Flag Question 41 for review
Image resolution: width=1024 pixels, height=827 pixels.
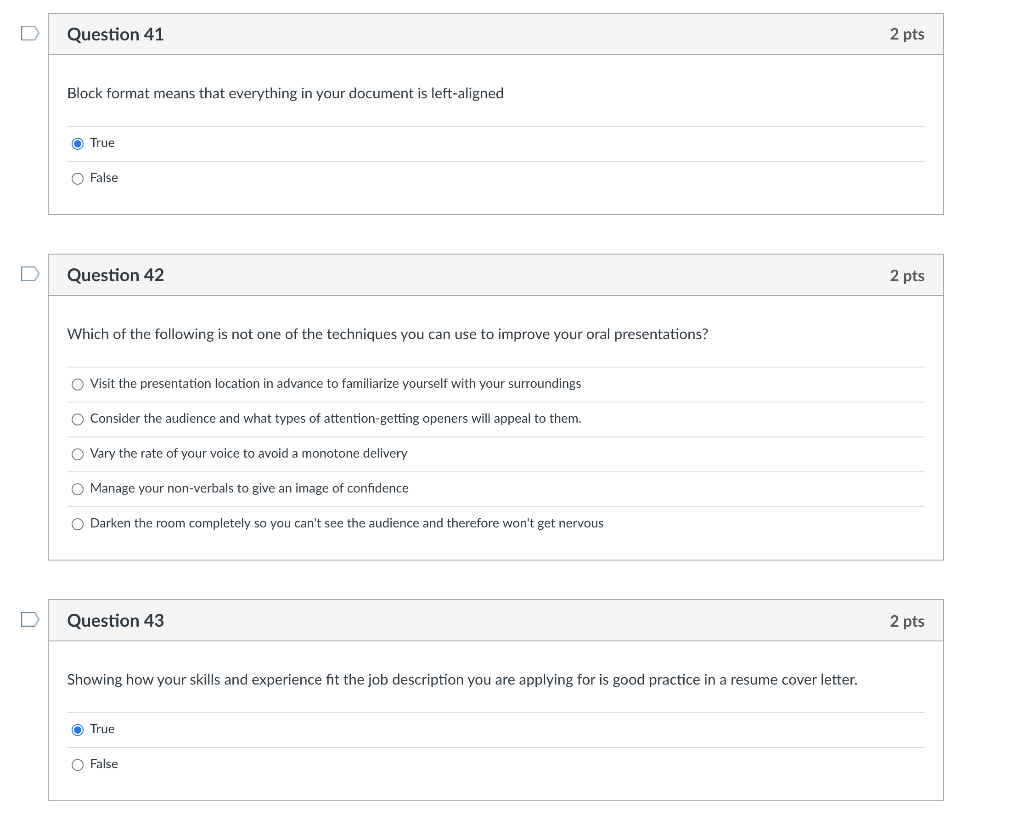[x=30, y=33]
